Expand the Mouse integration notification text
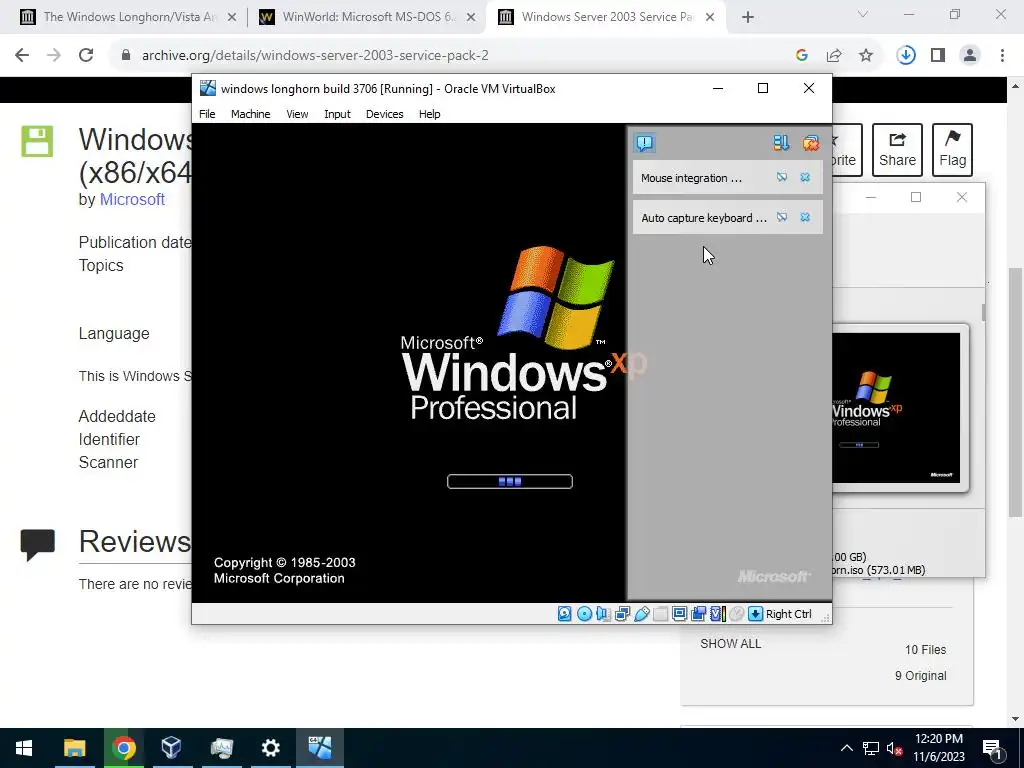The height and width of the screenshot is (768, 1024). click(692, 178)
